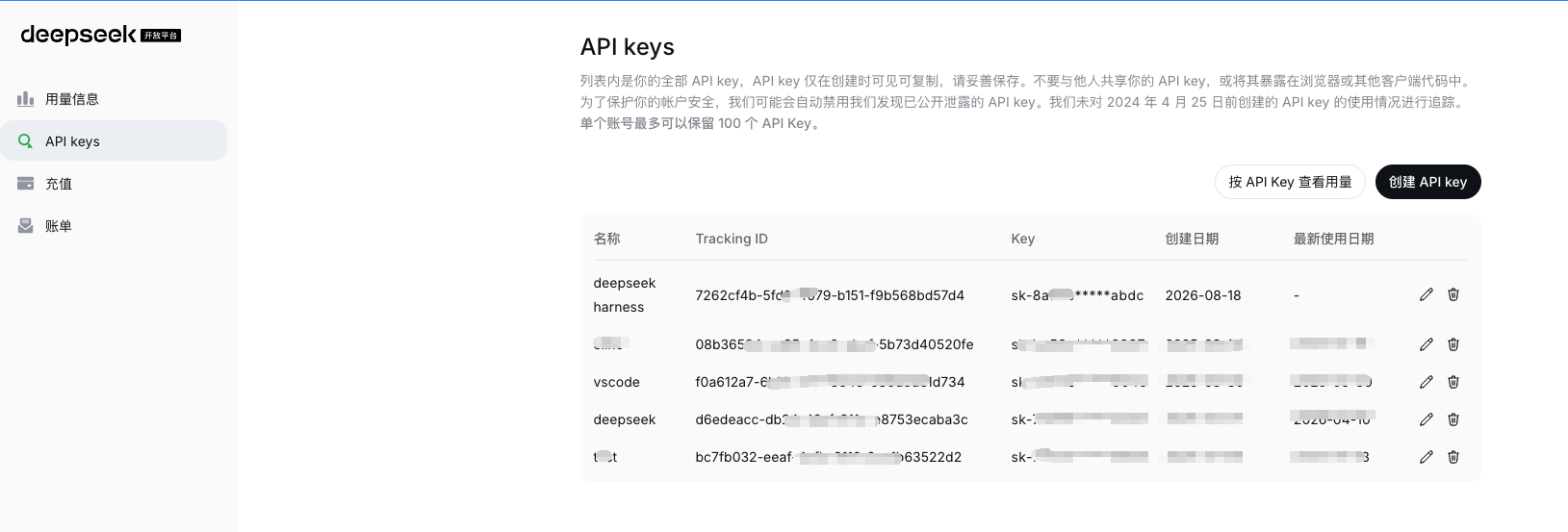Click the usage info bar chart icon
1568x532 pixels.
26,99
